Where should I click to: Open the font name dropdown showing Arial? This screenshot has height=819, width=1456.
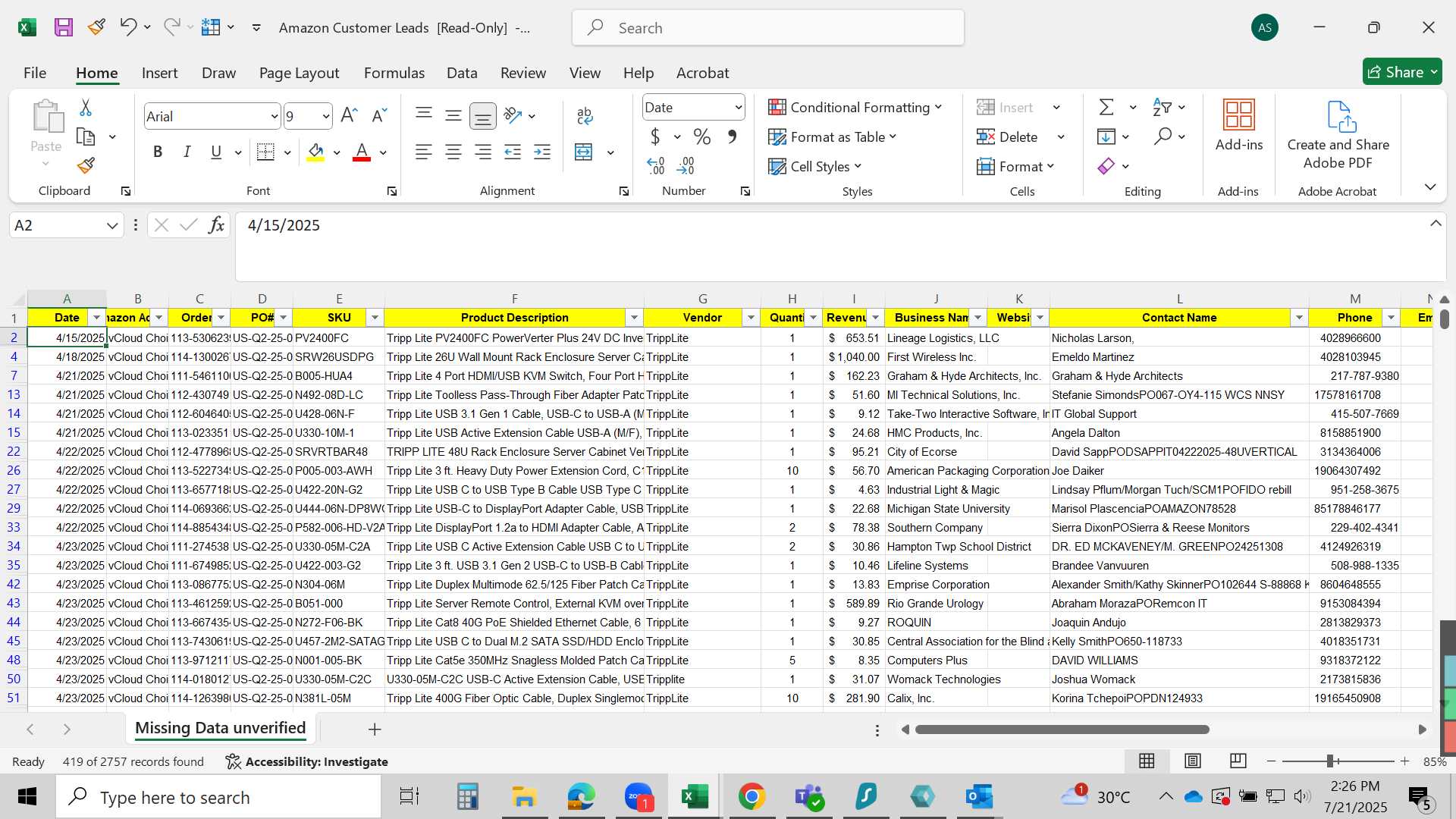[274, 117]
